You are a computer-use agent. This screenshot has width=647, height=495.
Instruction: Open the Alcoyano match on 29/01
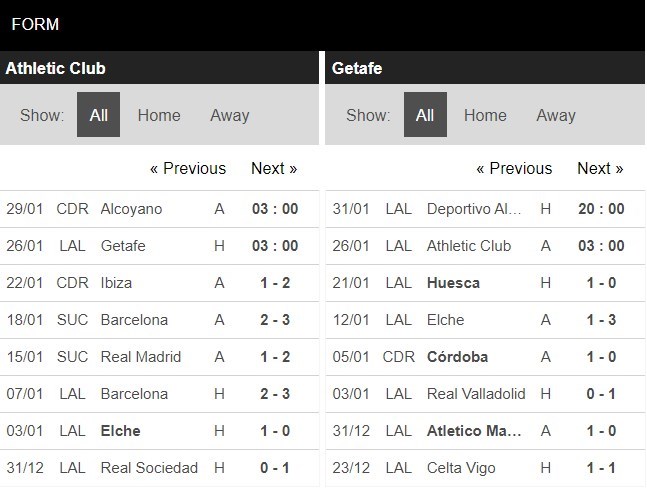point(159,209)
